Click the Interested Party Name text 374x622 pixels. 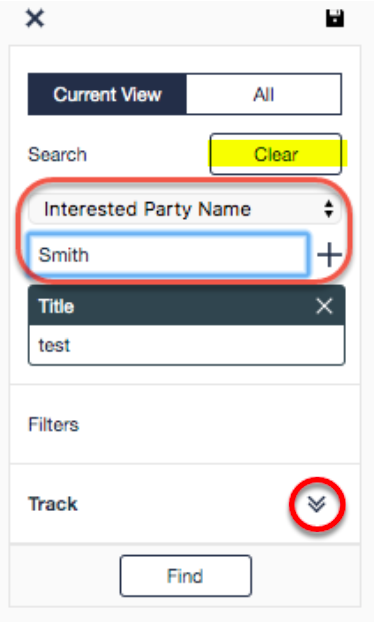(147, 209)
